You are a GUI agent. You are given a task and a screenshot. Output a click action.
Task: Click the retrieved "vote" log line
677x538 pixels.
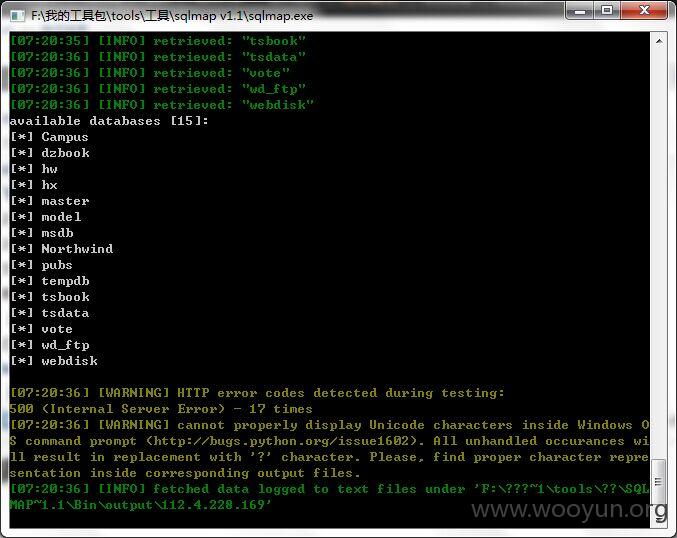click(150, 73)
